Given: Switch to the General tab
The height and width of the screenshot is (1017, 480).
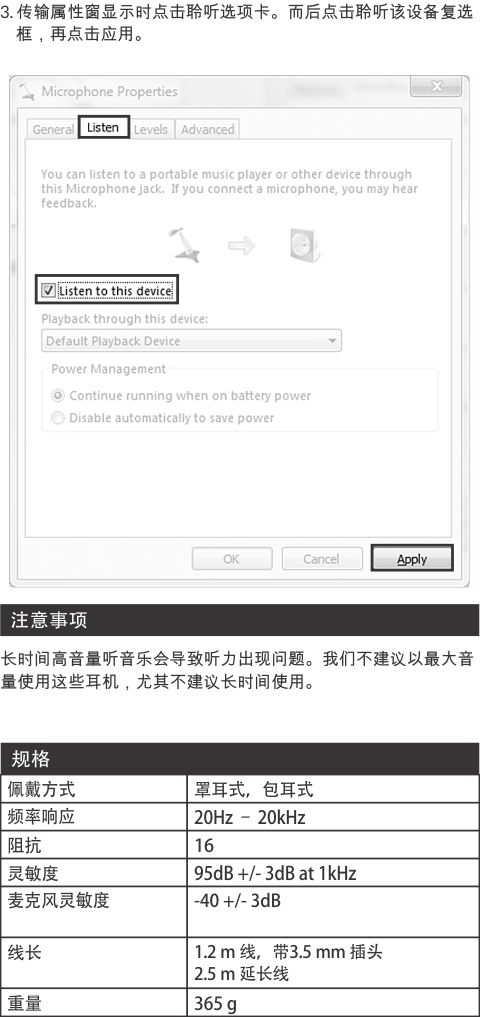Looking at the screenshot, I should (x=53, y=129).
